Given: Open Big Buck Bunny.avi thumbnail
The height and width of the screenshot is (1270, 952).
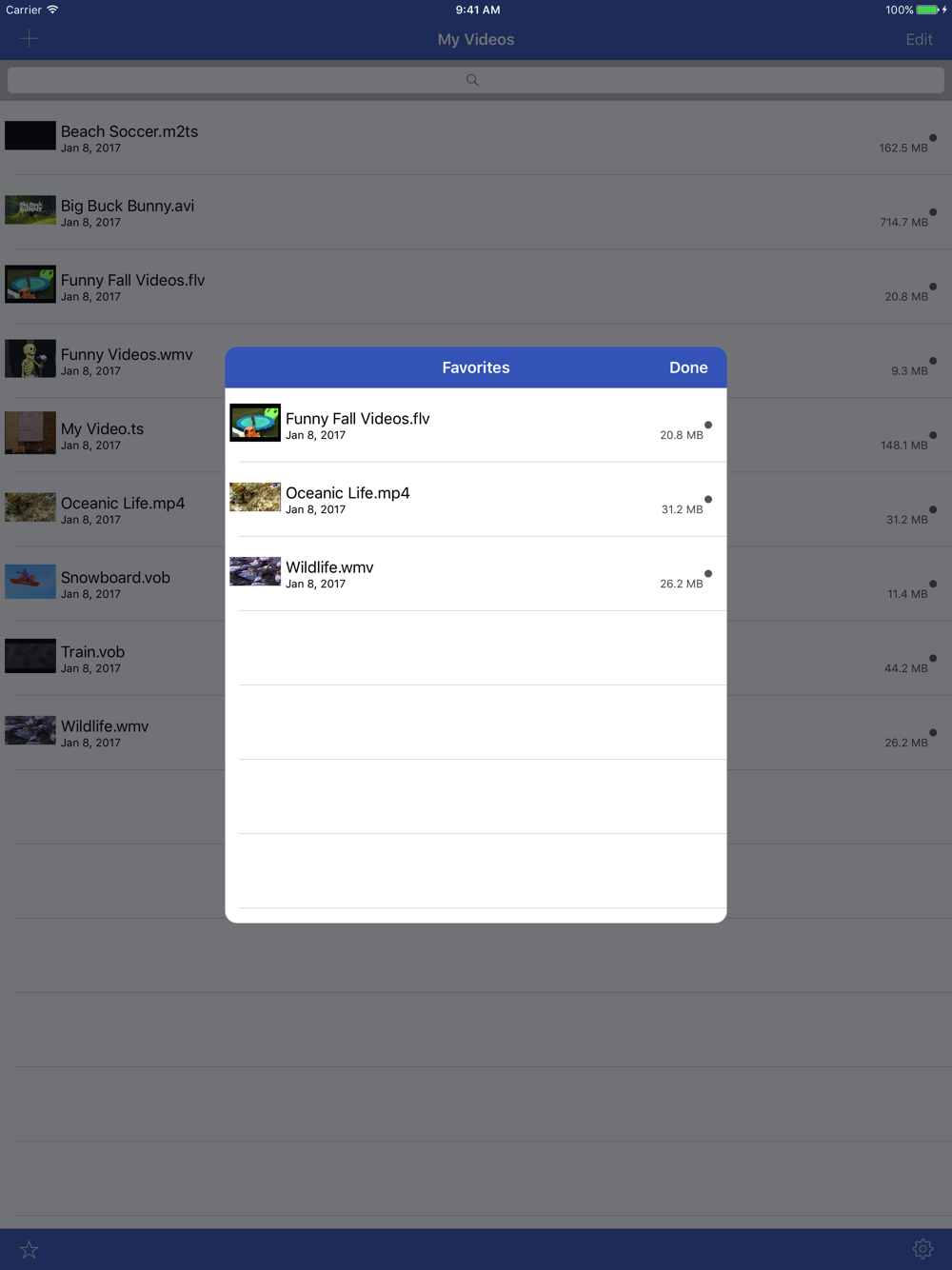Looking at the screenshot, I should pos(30,209).
